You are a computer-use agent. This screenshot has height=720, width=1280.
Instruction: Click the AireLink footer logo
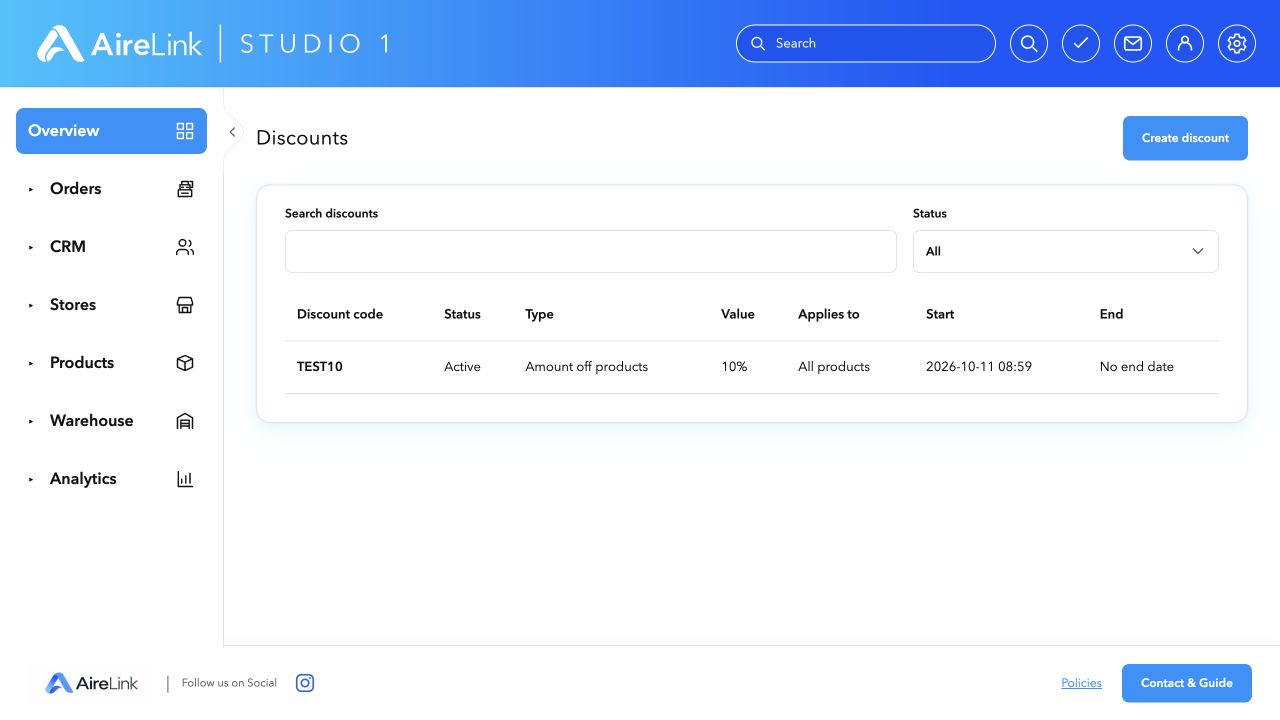(x=92, y=684)
